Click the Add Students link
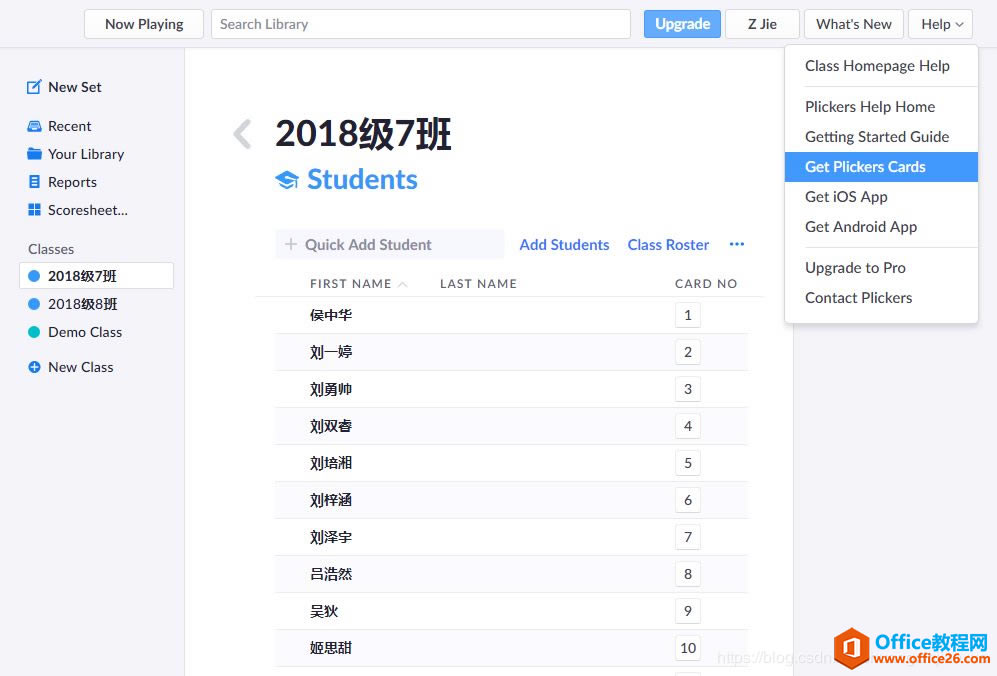 (x=564, y=244)
